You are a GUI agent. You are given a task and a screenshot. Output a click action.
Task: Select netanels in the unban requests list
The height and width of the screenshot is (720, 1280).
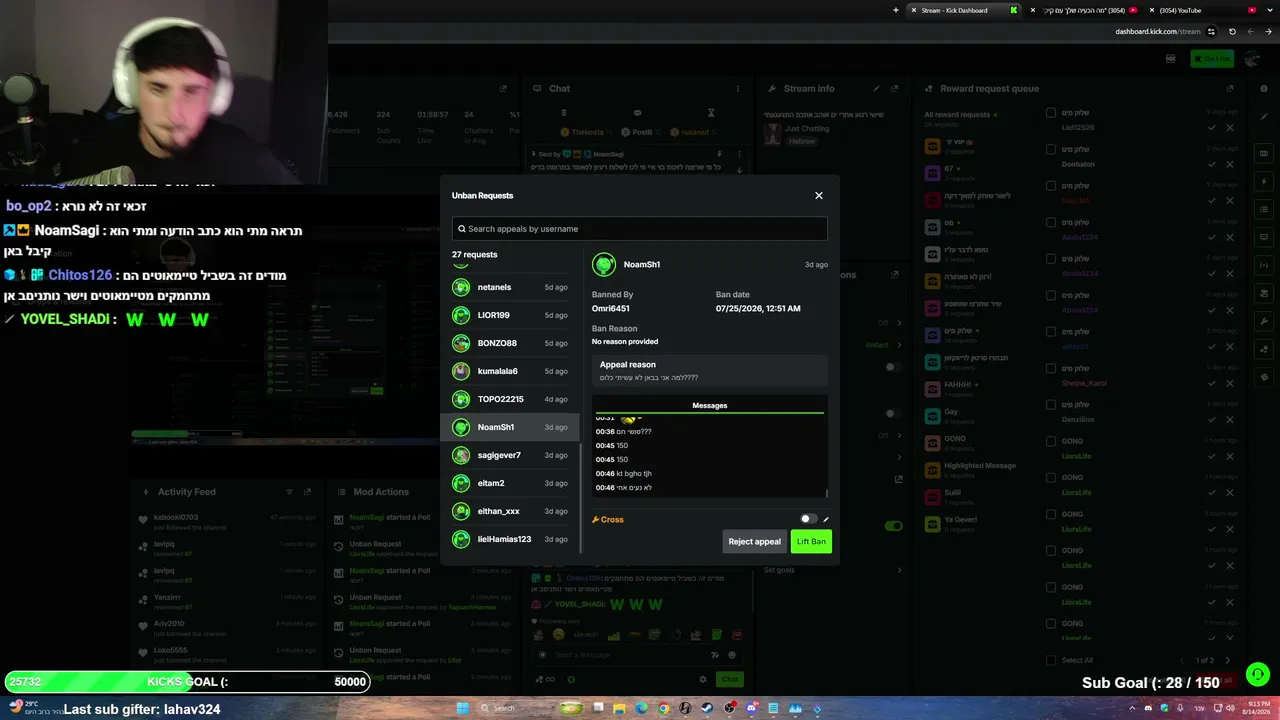[x=510, y=287]
